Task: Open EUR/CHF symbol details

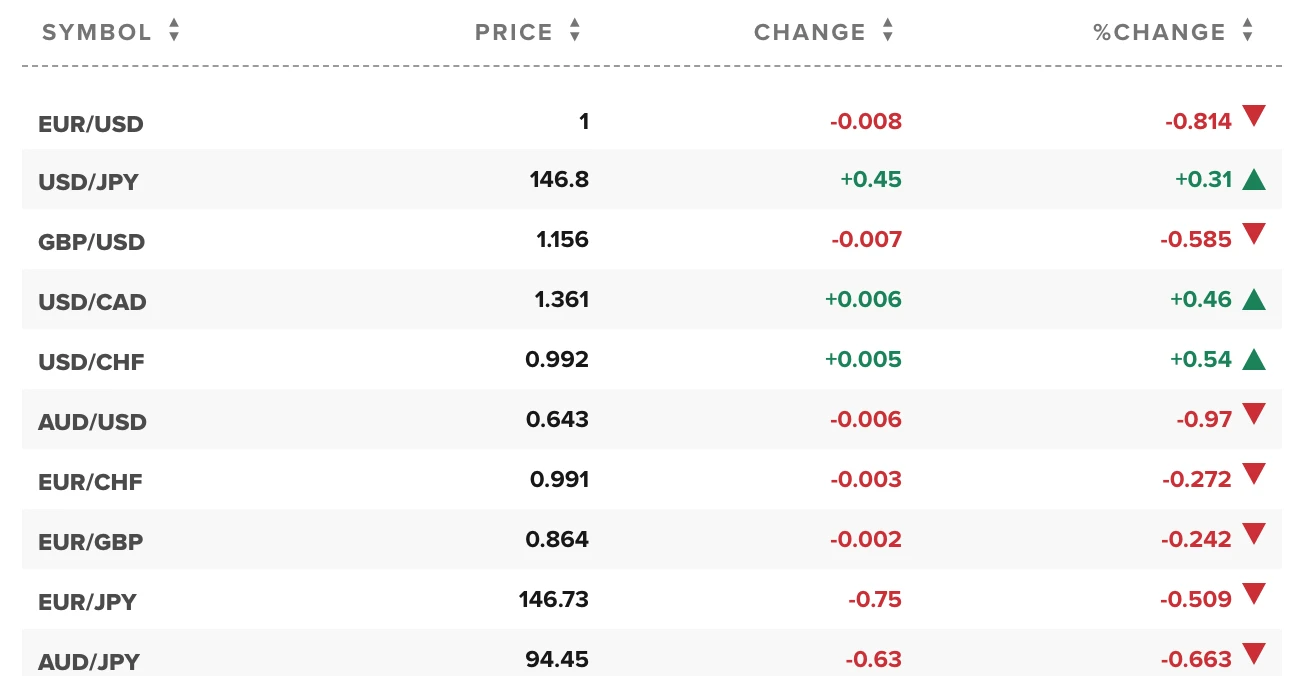Action: click(90, 483)
